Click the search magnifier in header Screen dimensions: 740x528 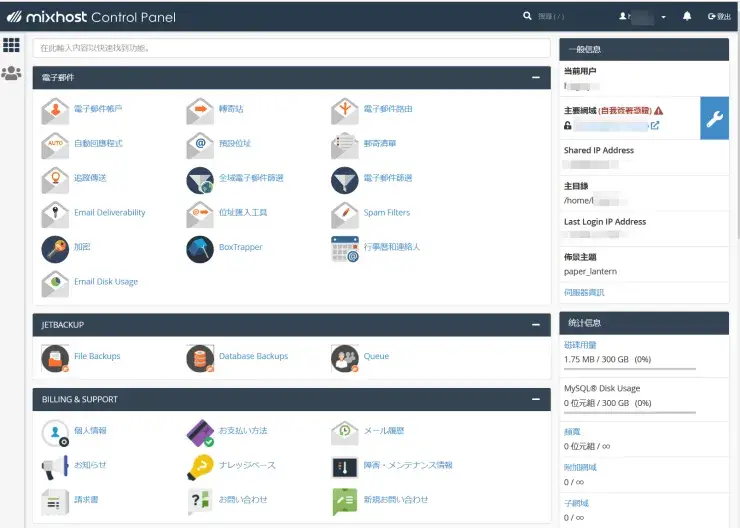(527, 16)
